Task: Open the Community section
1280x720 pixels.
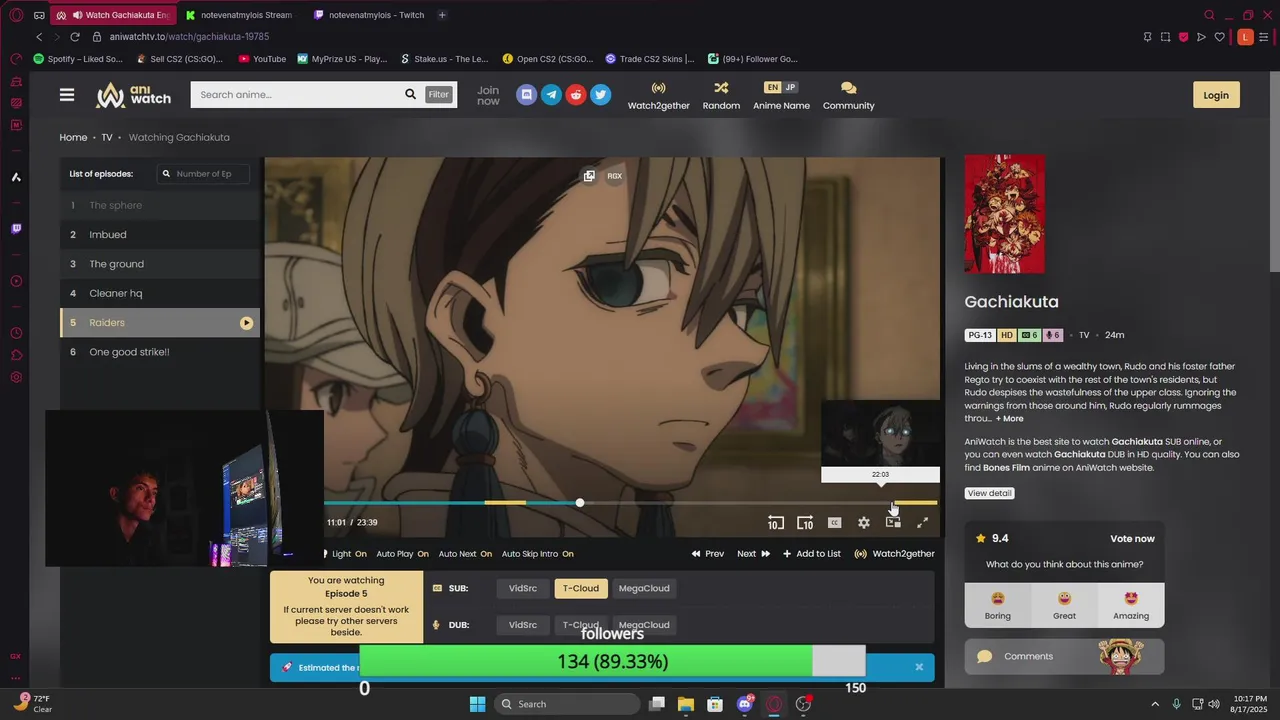Action: (848, 95)
